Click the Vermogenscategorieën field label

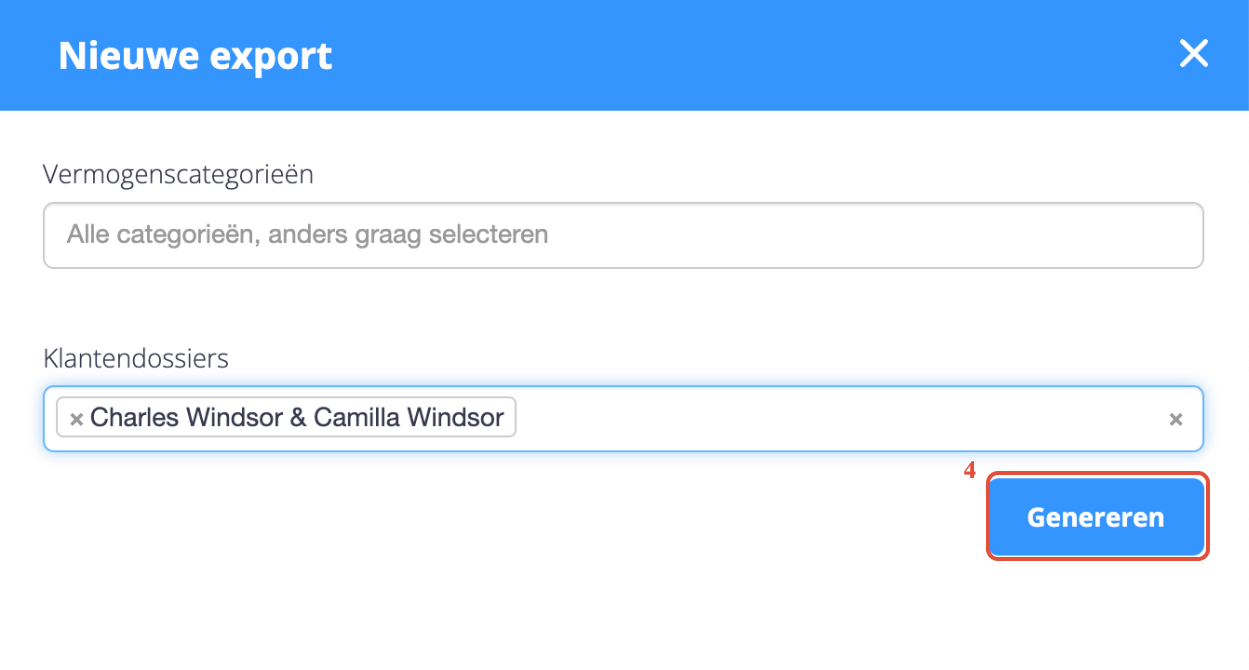(x=178, y=174)
